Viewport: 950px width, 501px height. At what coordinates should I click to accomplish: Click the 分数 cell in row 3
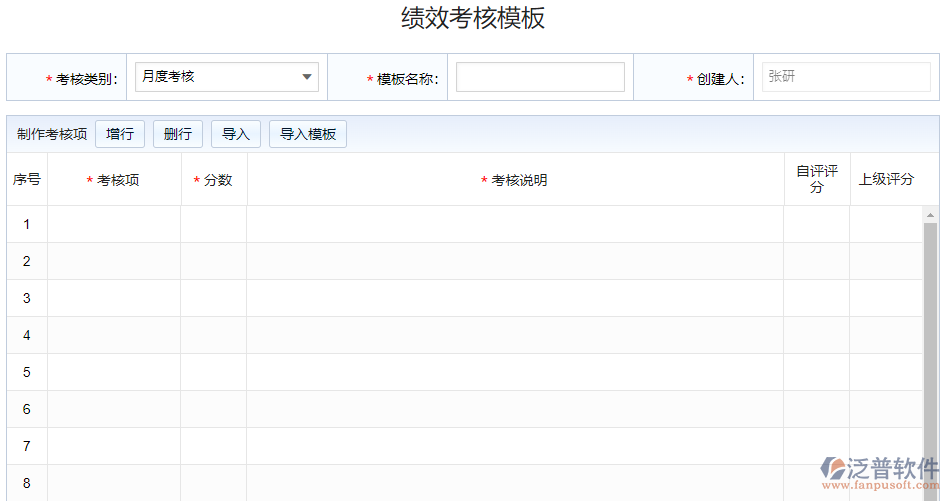coord(213,298)
